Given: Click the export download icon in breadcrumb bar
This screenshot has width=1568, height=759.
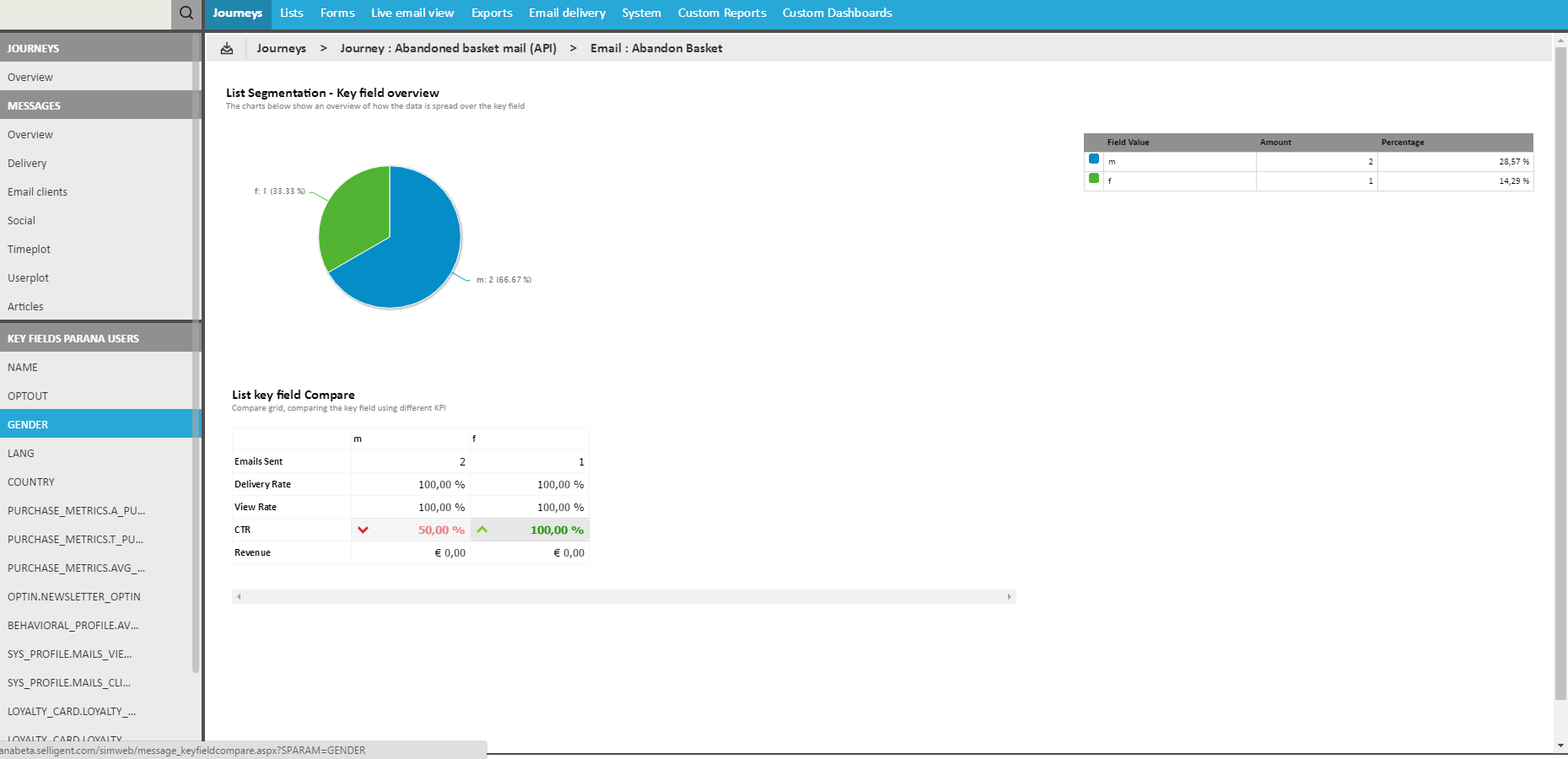Looking at the screenshot, I should click(227, 49).
